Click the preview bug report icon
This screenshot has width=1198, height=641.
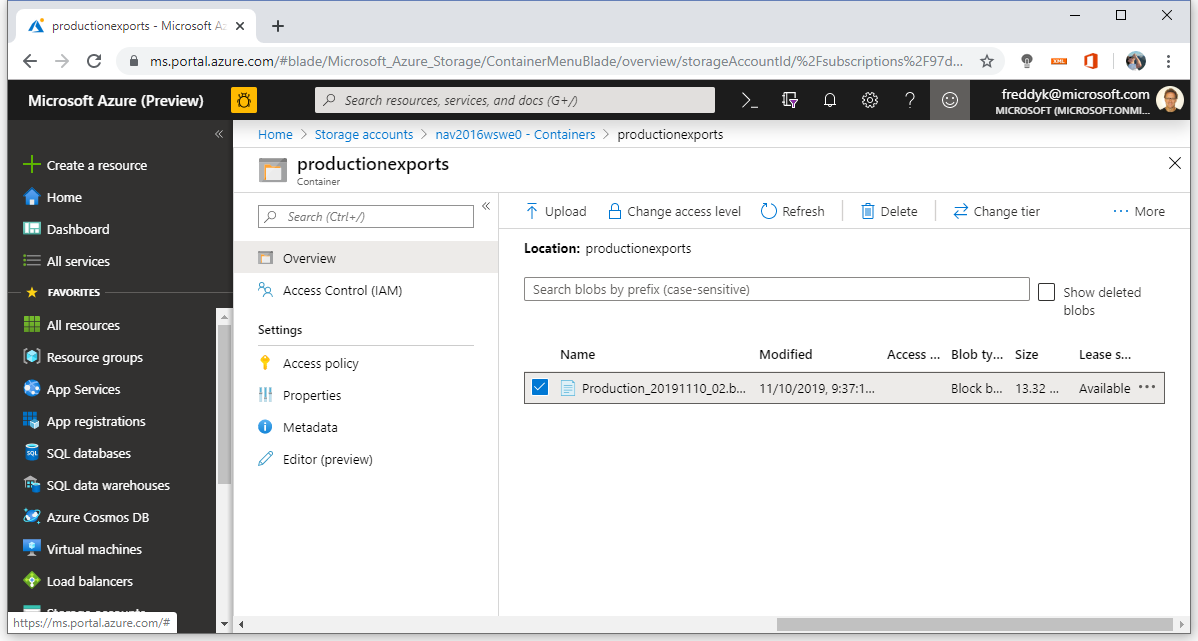coord(244,100)
